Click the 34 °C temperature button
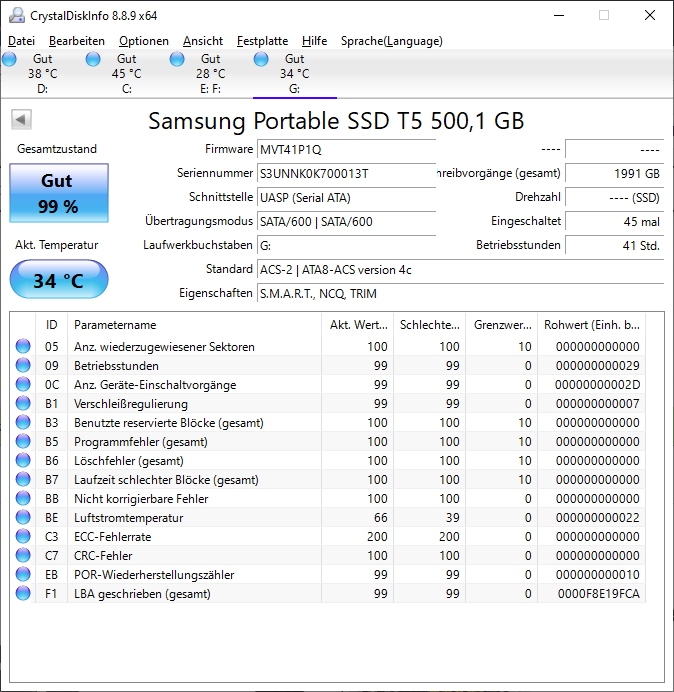 (x=59, y=280)
